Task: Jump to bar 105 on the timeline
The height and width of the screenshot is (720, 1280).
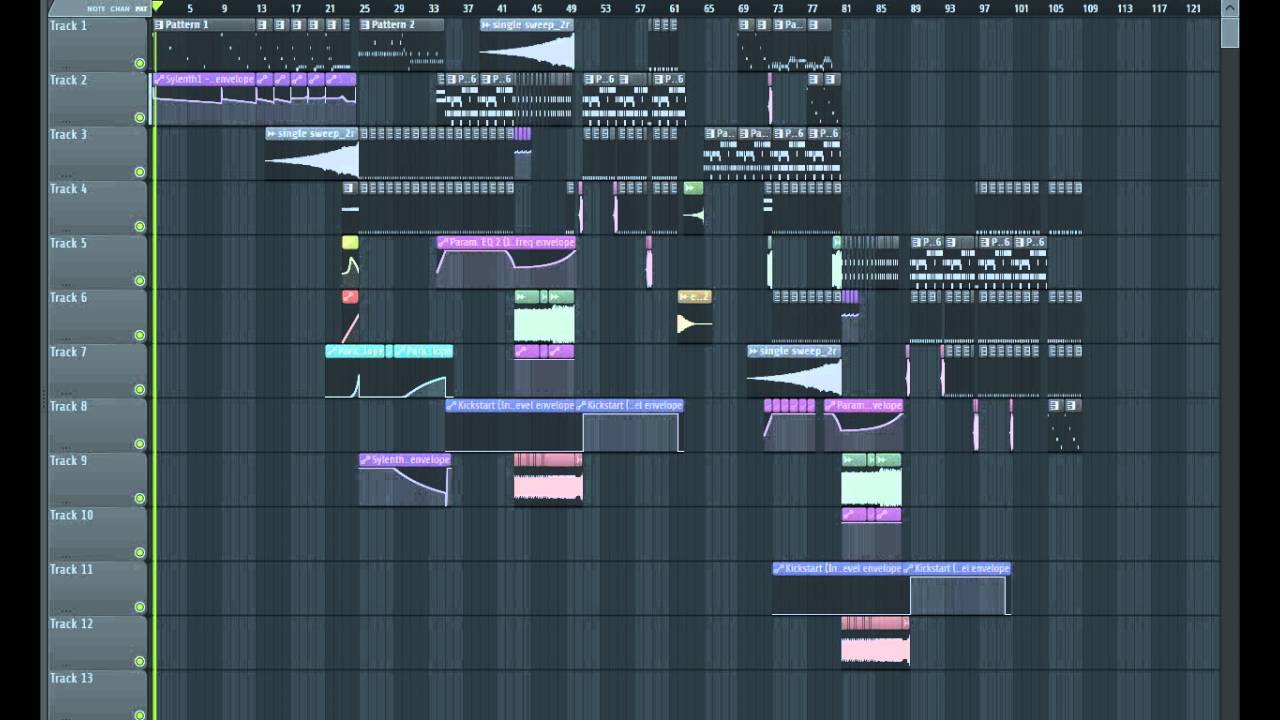Action: pyautogui.click(x=1056, y=8)
